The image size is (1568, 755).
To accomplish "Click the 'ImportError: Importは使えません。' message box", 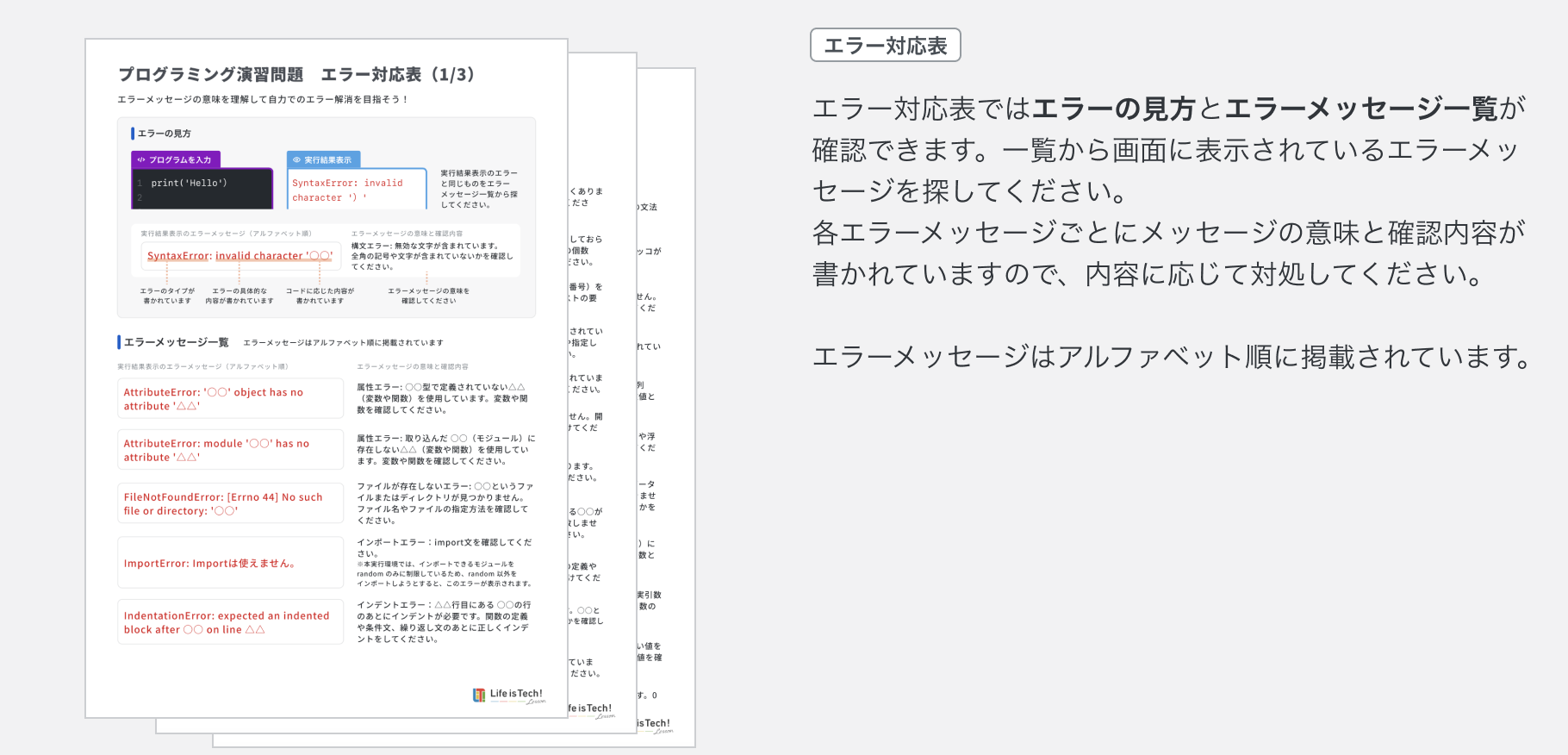I will click(231, 563).
